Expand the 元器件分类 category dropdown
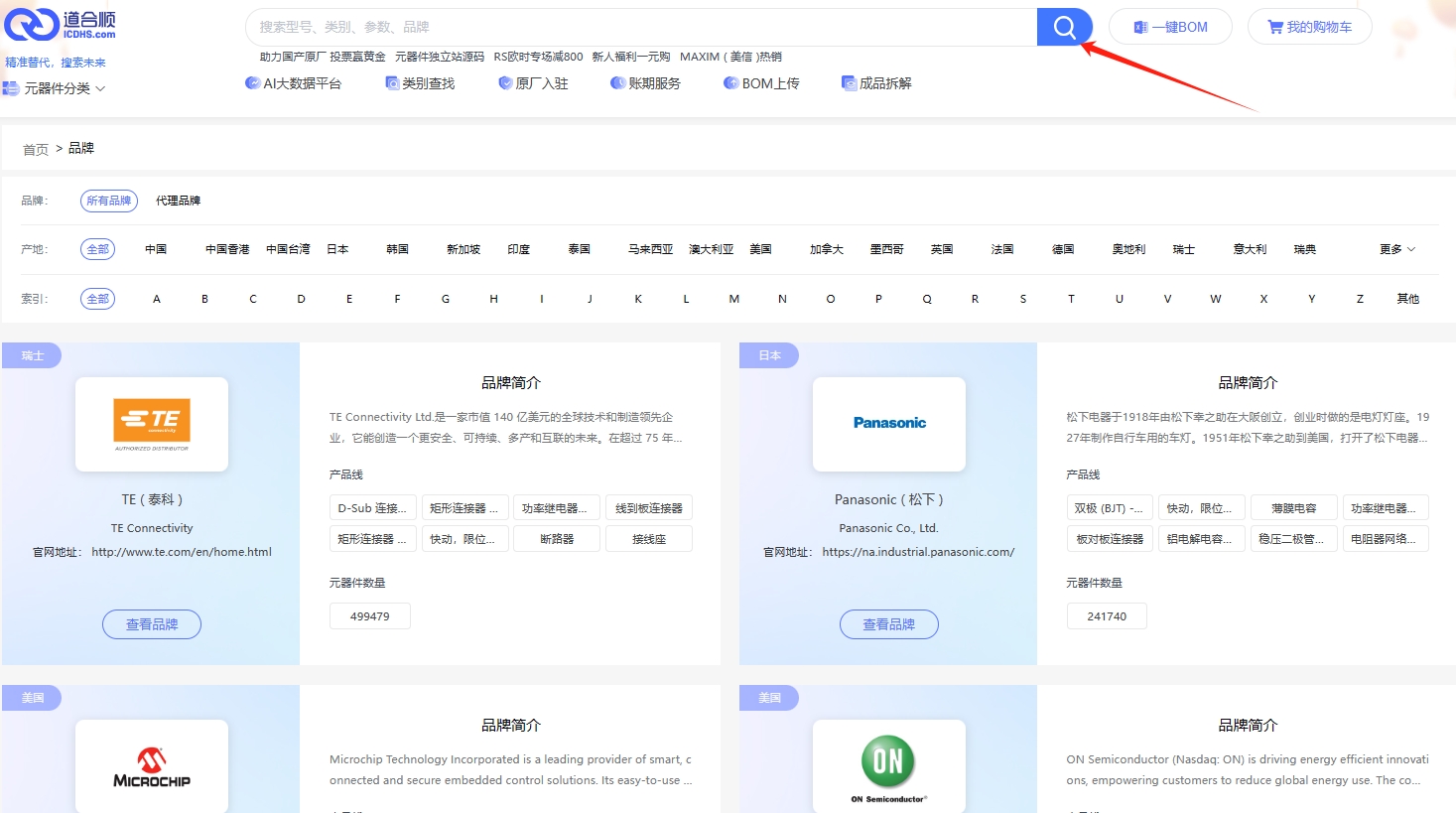This screenshot has width=1456, height=813. [x=55, y=88]
